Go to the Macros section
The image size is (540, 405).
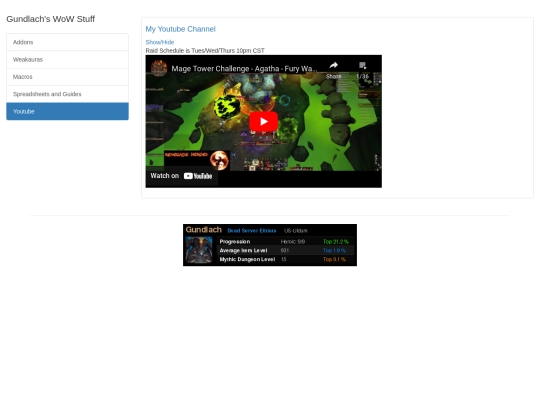[x=68, y=77]
